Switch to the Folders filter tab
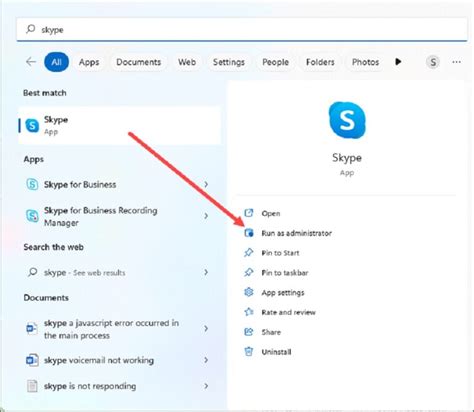 tap(320, 62)
